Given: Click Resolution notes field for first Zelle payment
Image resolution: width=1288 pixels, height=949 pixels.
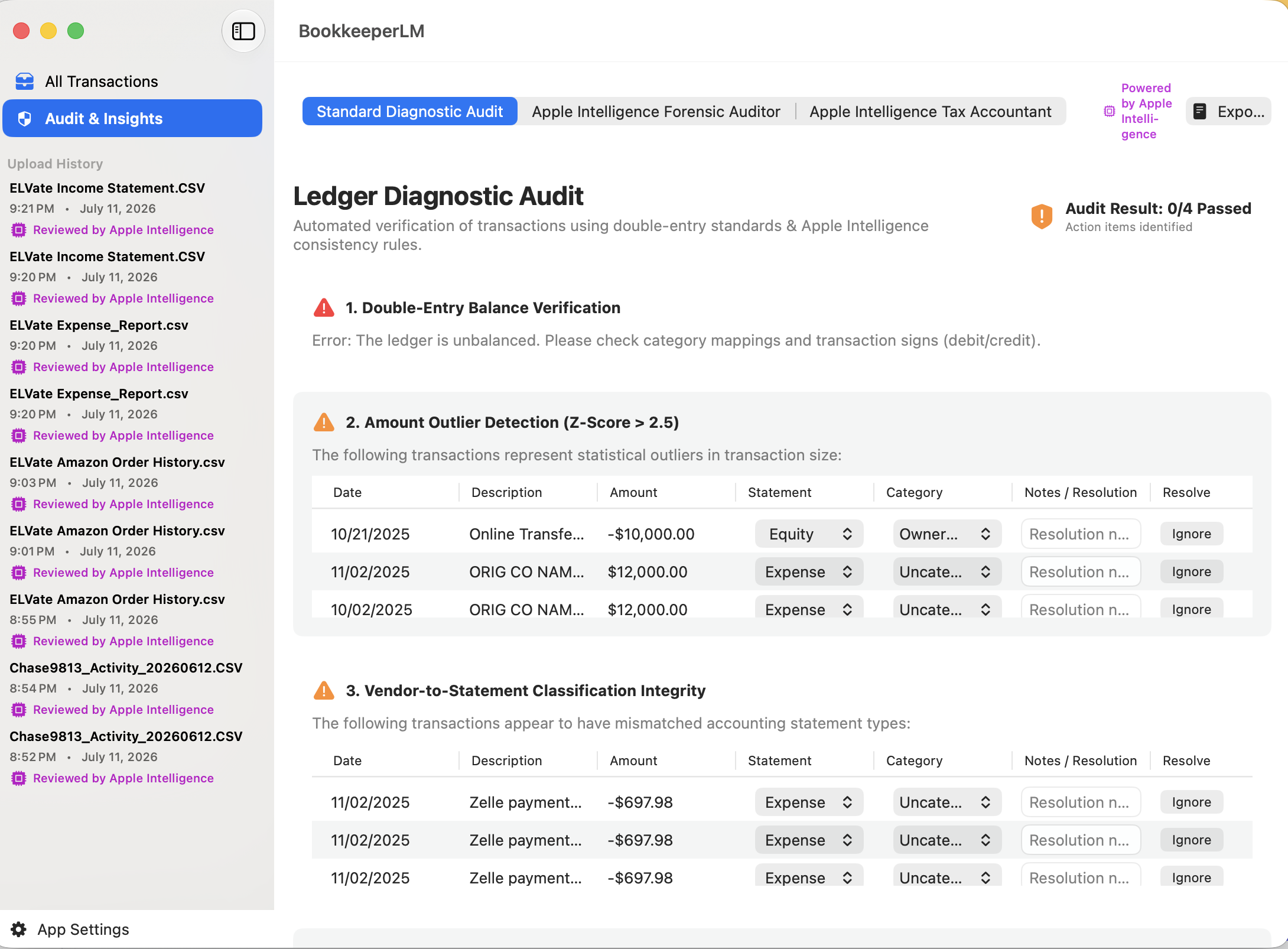Looking at the screenshot, I should pos(1081,802).
